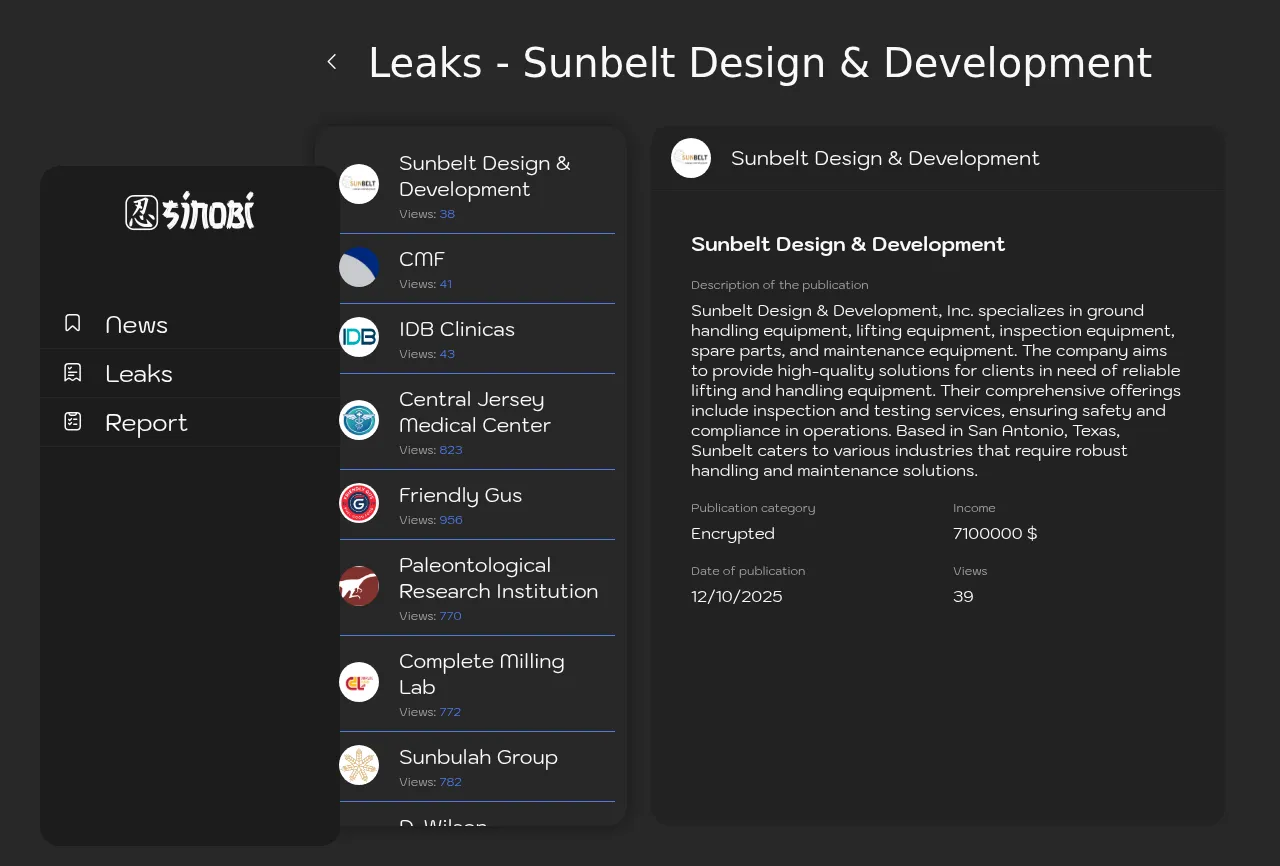Click the Sinobi logo in sidebar

click(190, 212)
